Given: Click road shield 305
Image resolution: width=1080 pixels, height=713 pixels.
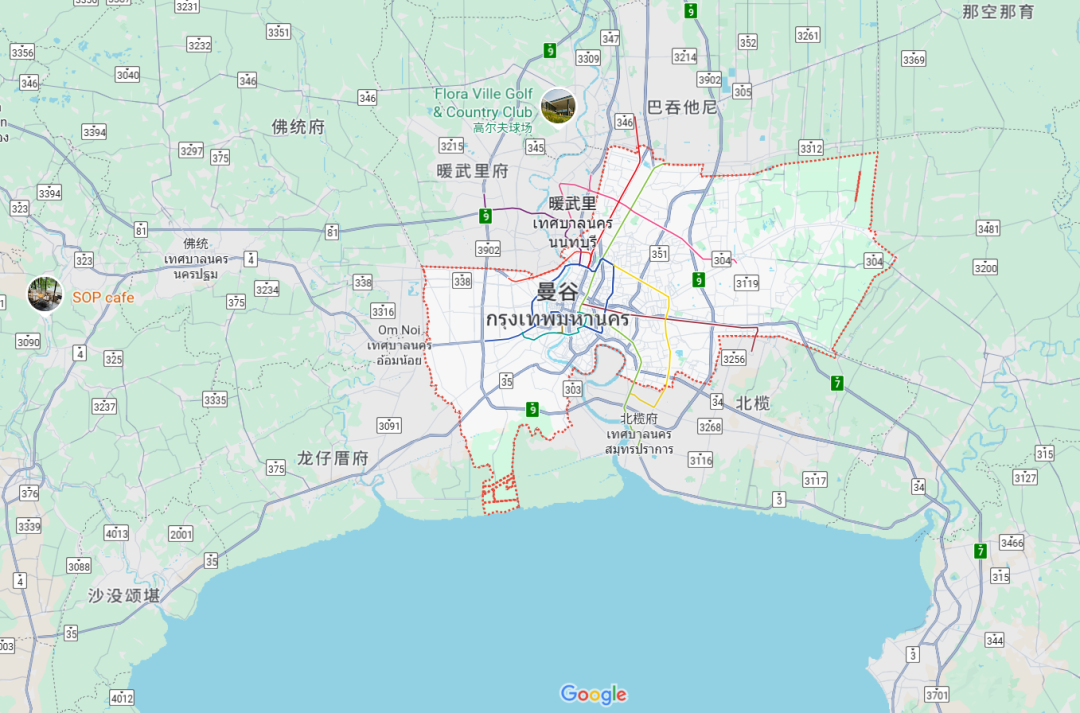Looking at the screenshot, I should tap(742, 92).
